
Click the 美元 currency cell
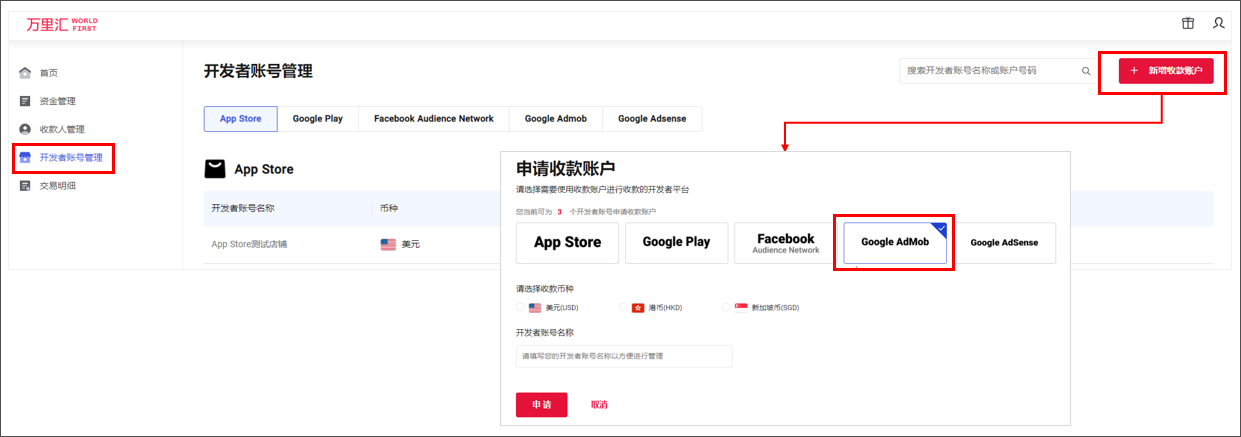coord(410,244)
